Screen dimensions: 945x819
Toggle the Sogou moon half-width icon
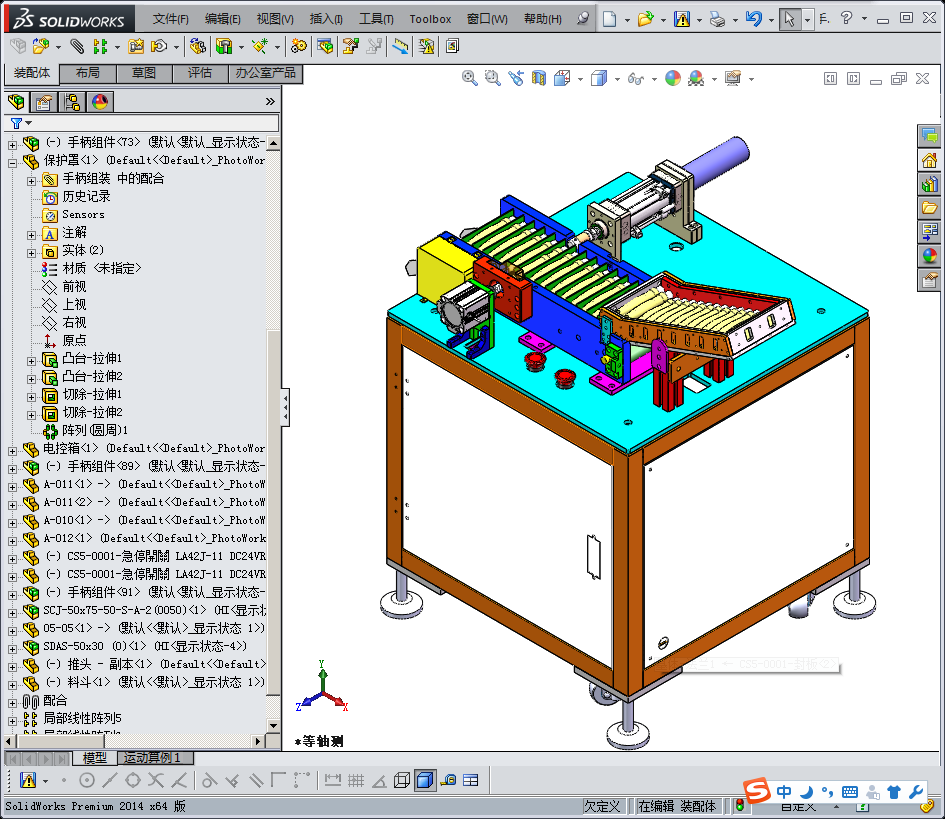tap(806, 792)
